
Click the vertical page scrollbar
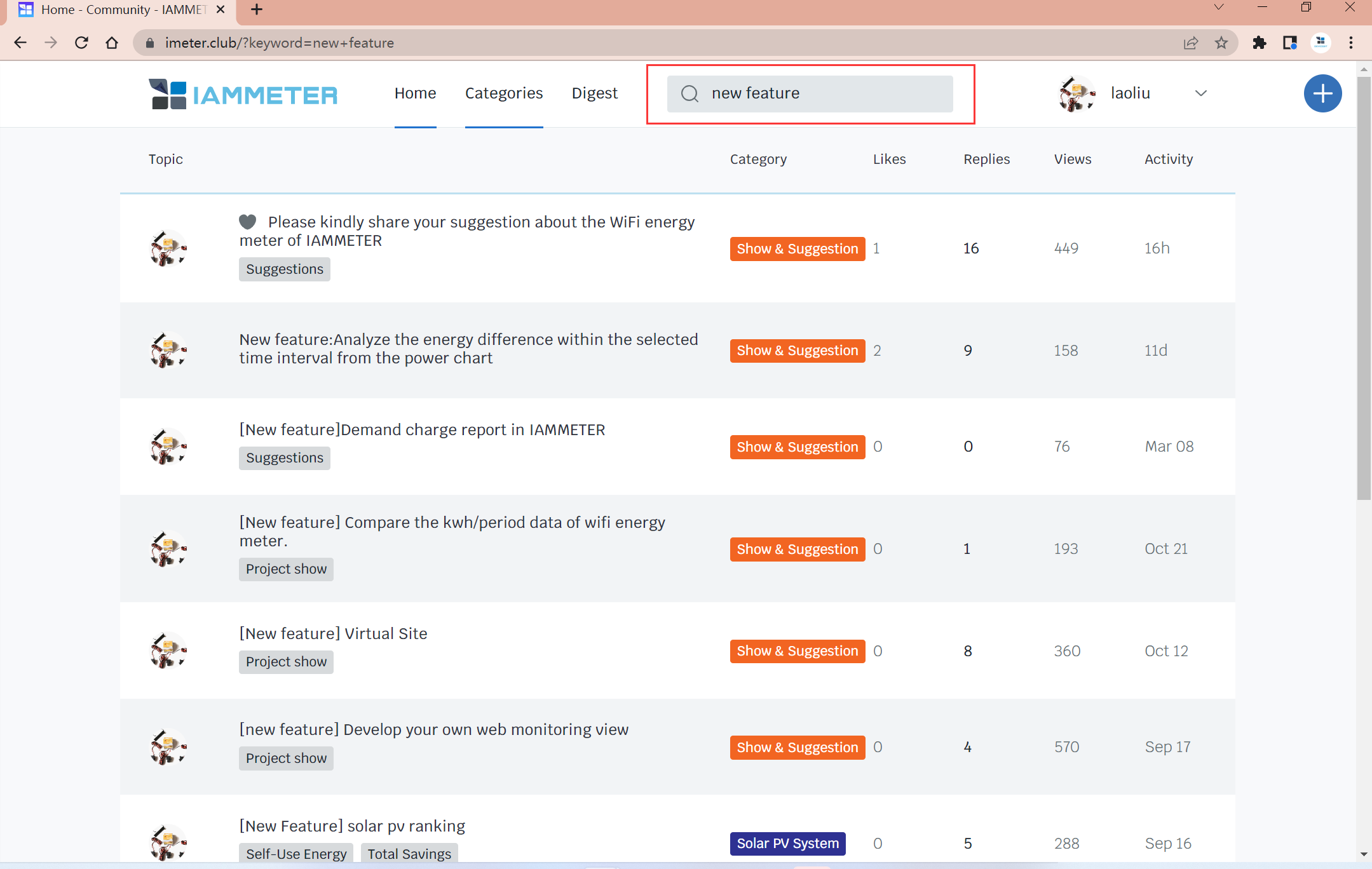click(x=1364, y=286)
